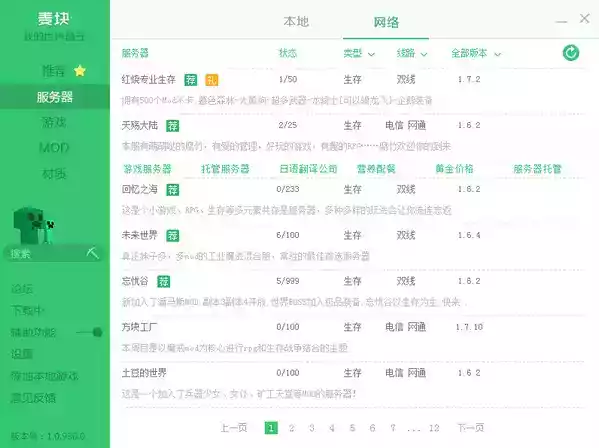The image size is (599, 448).
Task: Select 服务器 in the sidebar
Action: [x=55, y=97]
